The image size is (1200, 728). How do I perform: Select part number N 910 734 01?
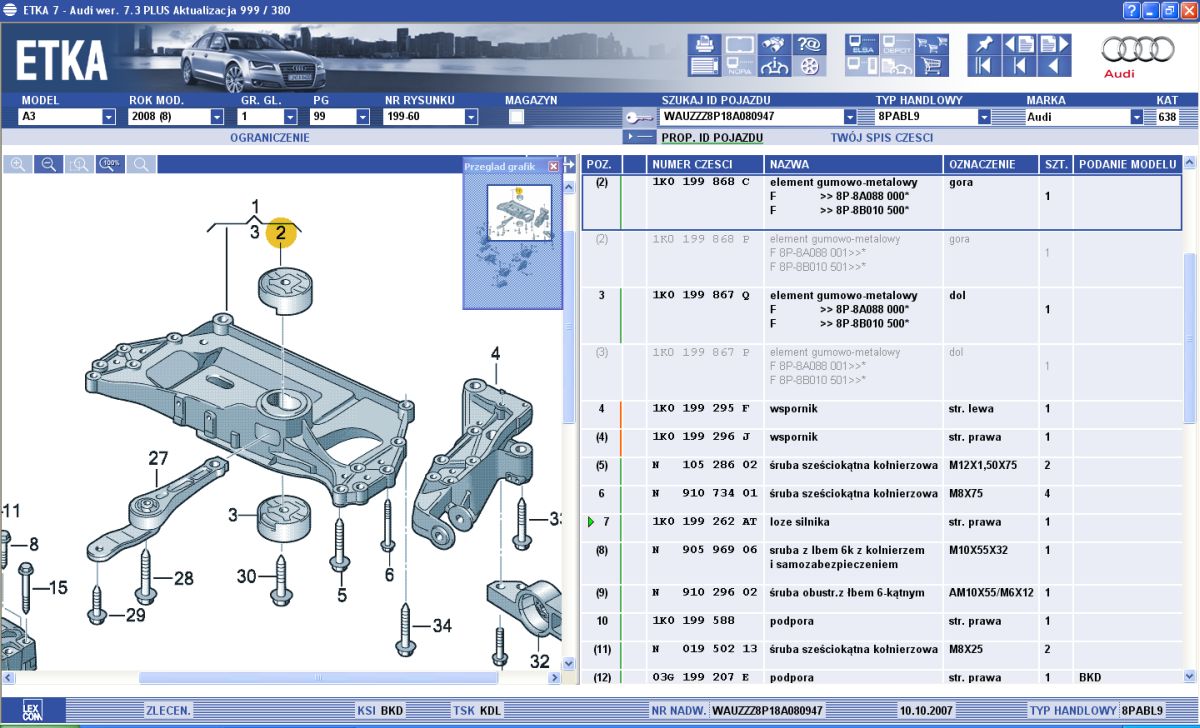[705, 494]
